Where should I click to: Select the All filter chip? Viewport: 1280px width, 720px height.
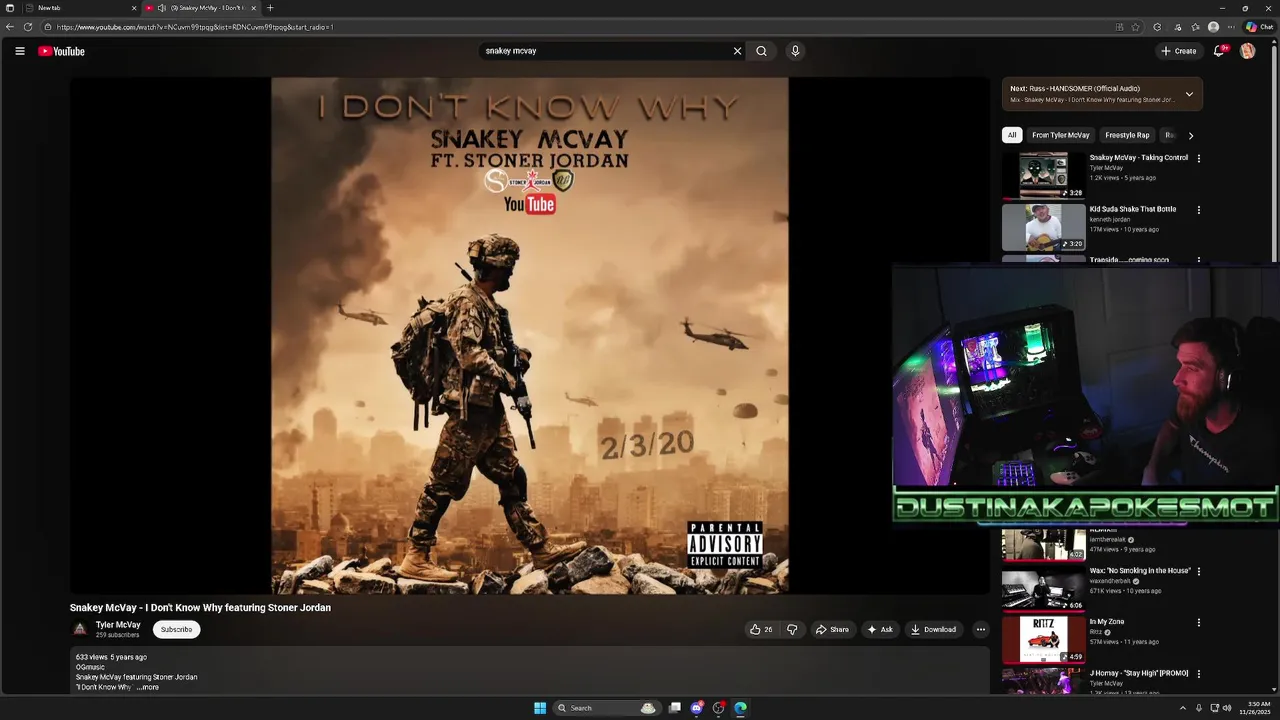[x=1012, y=135]
